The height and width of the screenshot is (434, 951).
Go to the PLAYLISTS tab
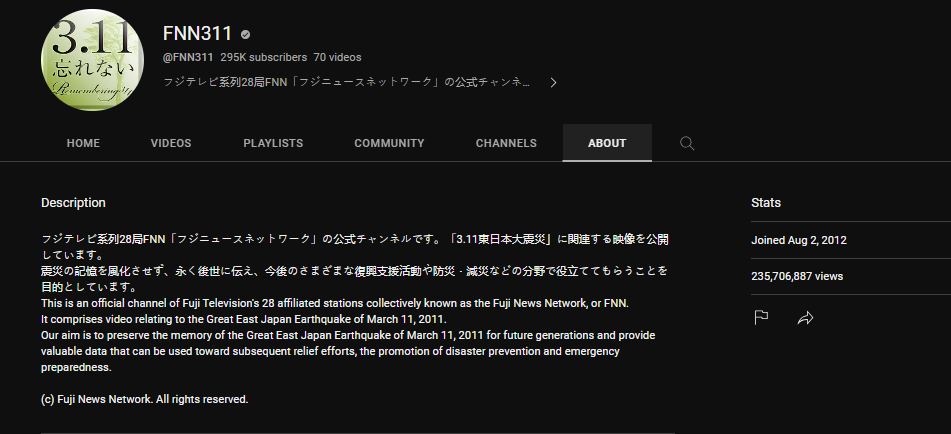(x=273, y=143)
